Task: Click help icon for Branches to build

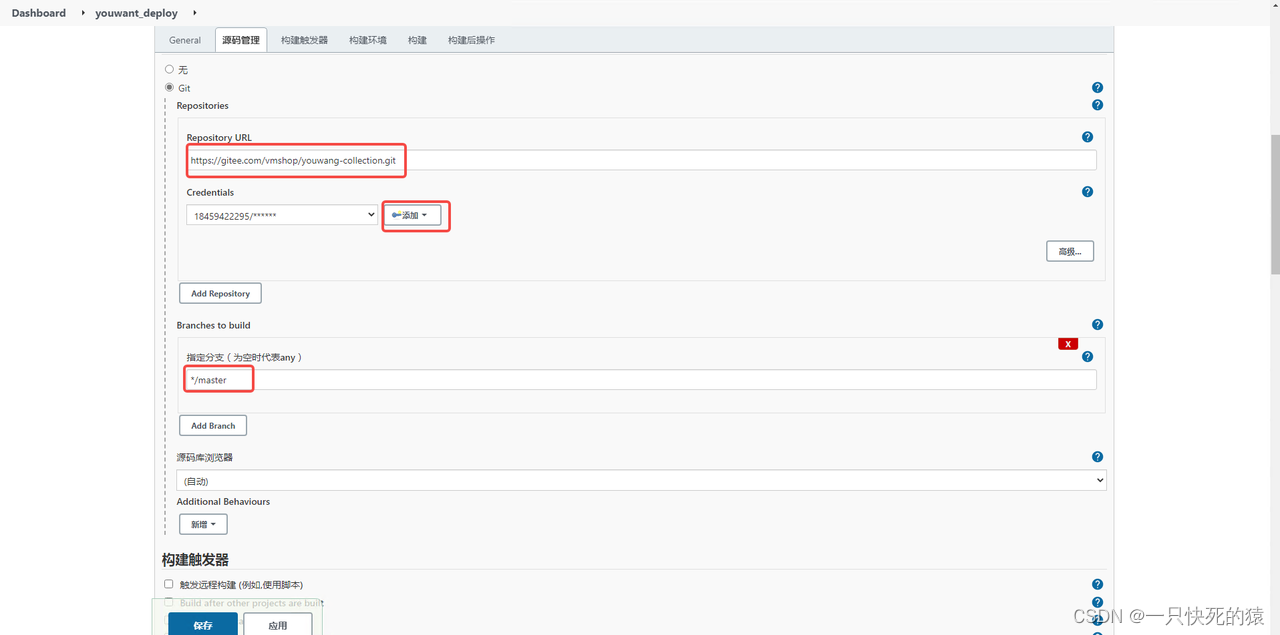Action: click(1097, 325)
